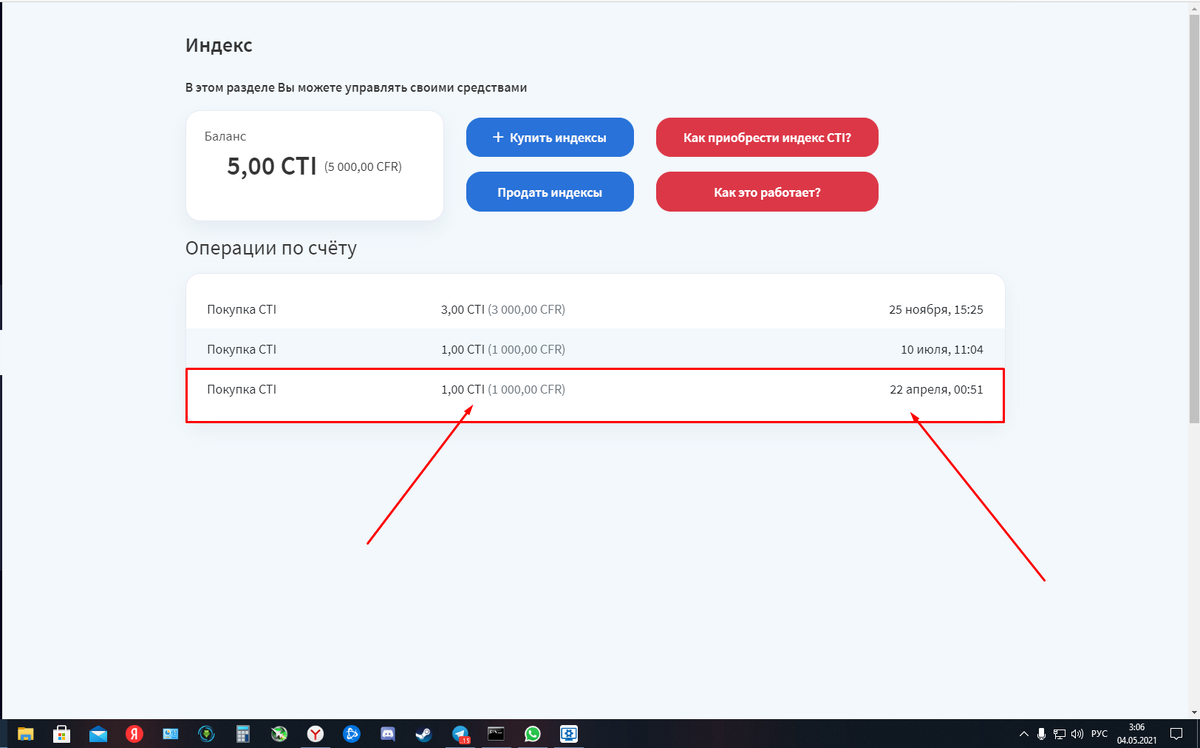Switch keyboard language via РУС indicator
1200x748 pixels.
point(1099,734)
